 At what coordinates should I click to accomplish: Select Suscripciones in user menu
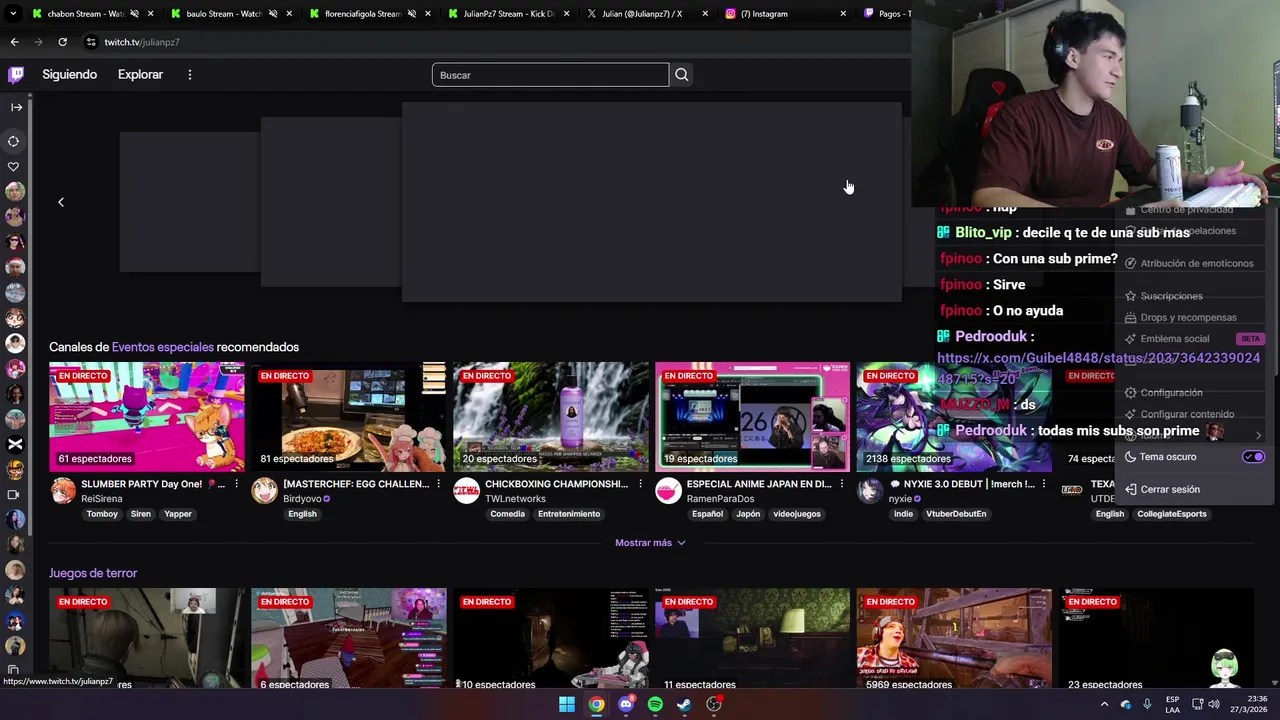[x=1172, y=296]
